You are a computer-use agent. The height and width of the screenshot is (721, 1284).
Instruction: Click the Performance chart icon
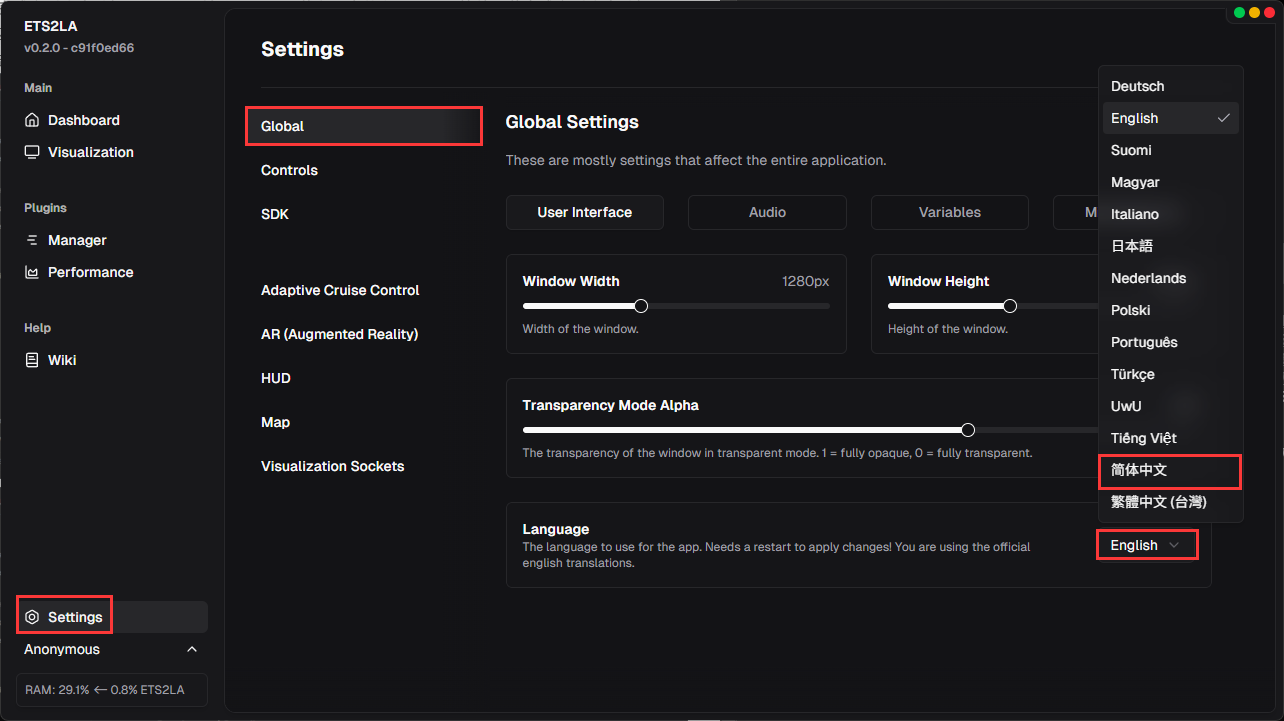[x=32, y=272]
